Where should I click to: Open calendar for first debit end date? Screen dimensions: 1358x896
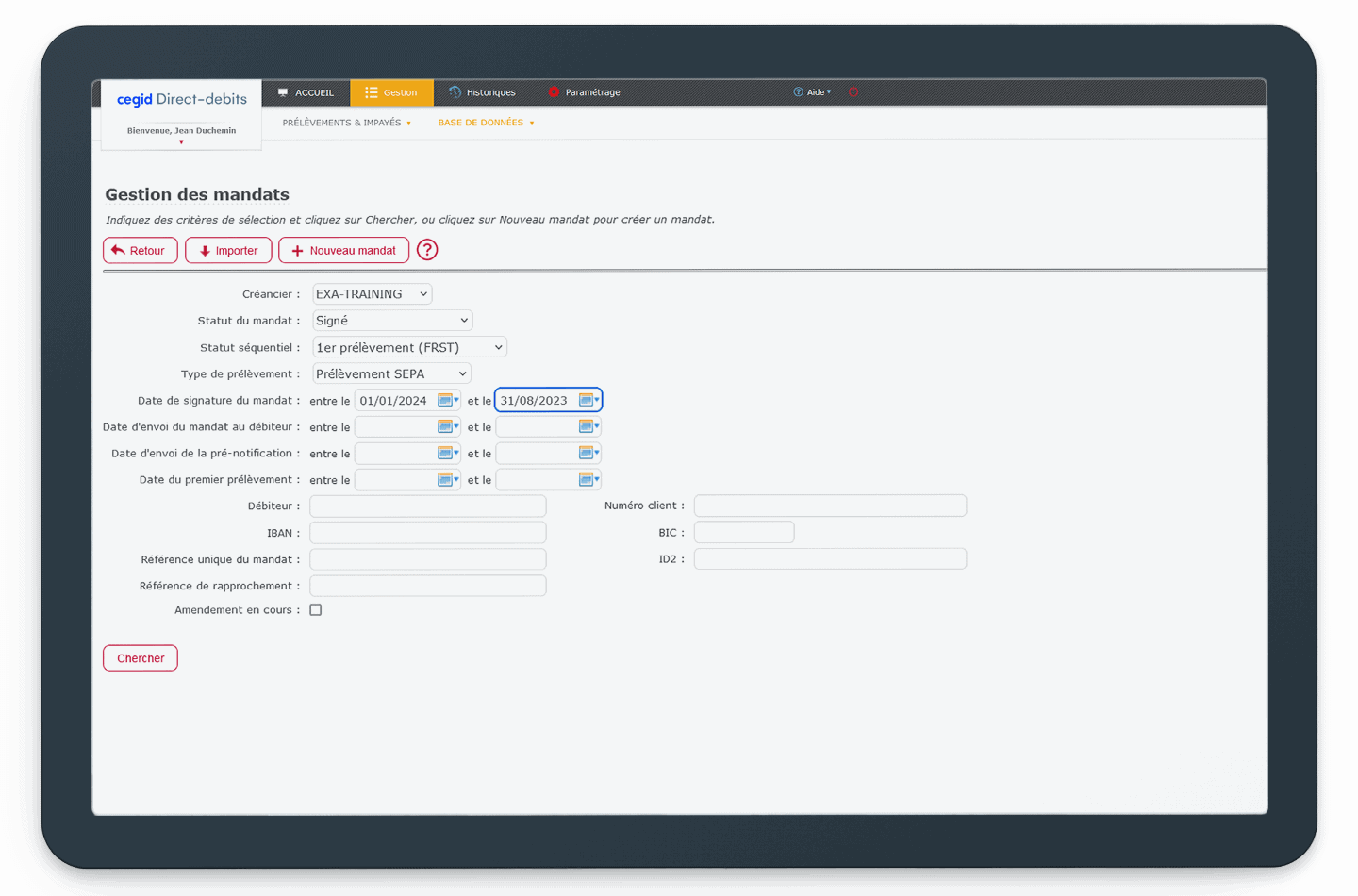[587, 480]
